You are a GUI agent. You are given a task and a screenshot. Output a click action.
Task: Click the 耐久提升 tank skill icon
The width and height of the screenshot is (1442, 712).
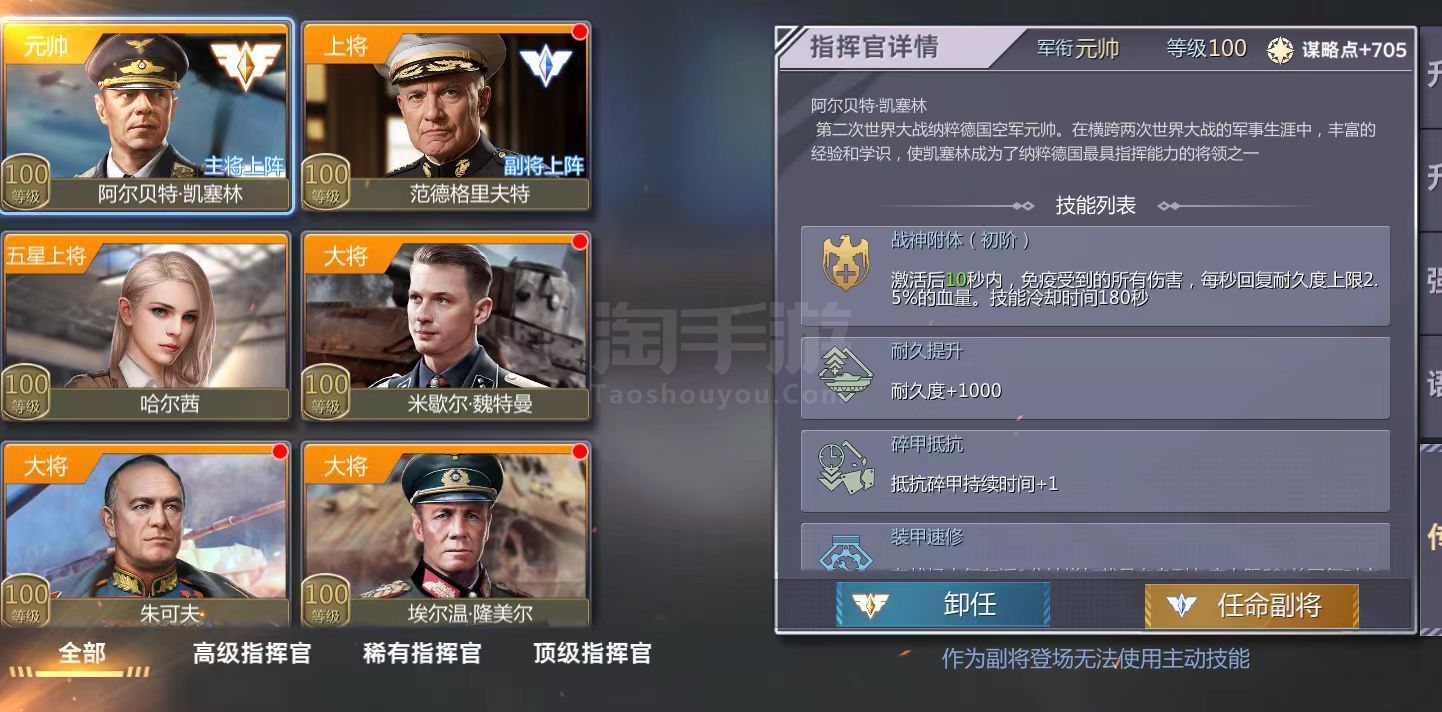click(845, 374)
